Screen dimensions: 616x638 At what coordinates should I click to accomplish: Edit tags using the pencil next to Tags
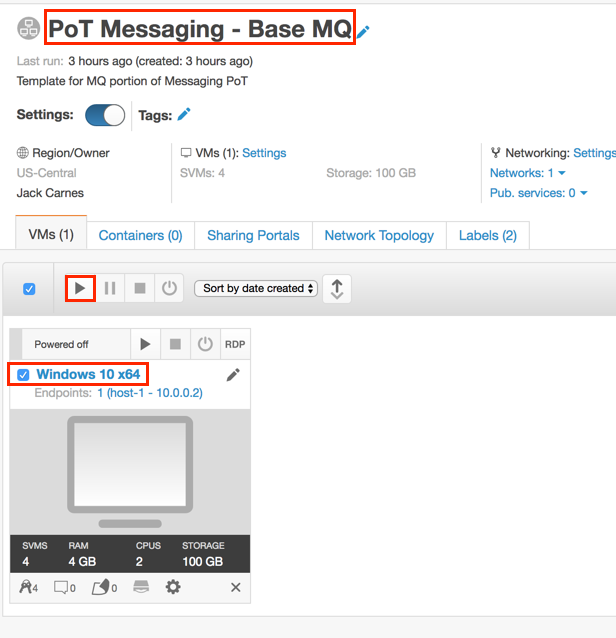pos(184,115)
